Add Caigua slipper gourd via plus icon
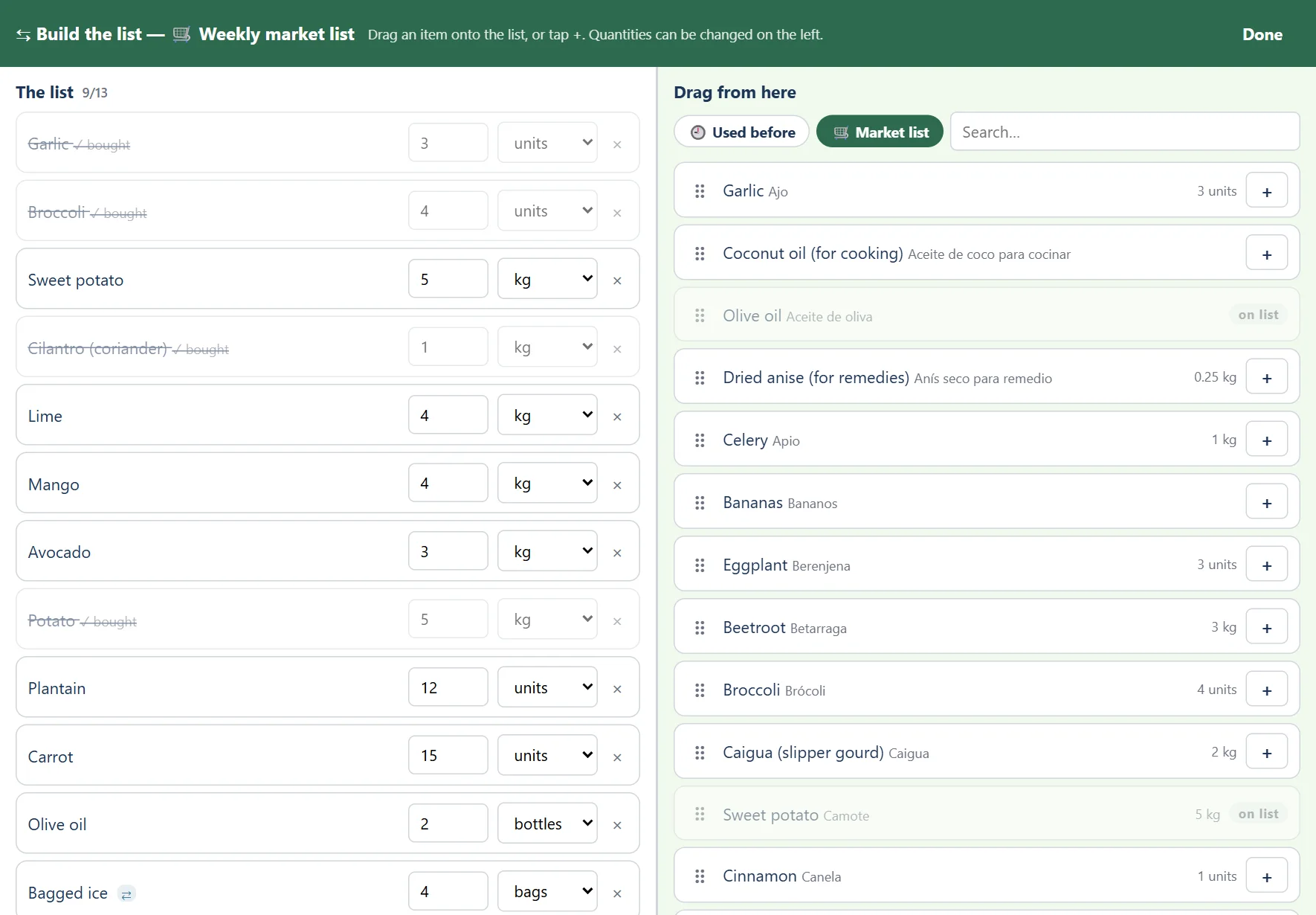This screenshot has height=915, width=1316. click(1267, 753)
